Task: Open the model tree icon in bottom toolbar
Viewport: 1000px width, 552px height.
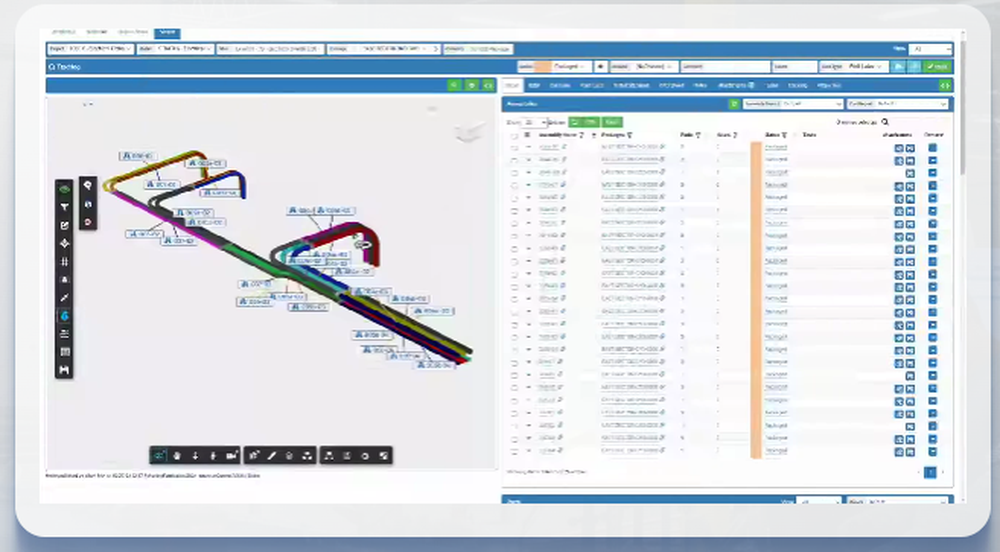Action: click(x=328, y=455)
